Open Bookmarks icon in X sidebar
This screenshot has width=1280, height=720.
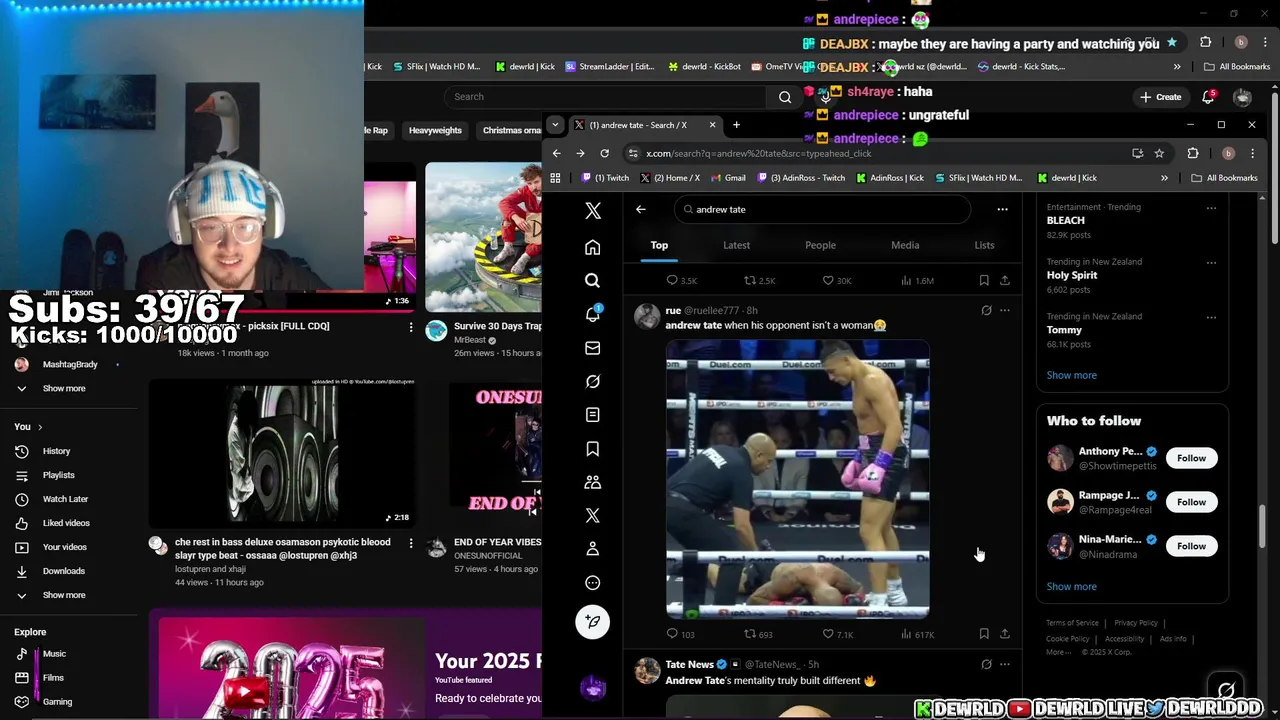593,449
